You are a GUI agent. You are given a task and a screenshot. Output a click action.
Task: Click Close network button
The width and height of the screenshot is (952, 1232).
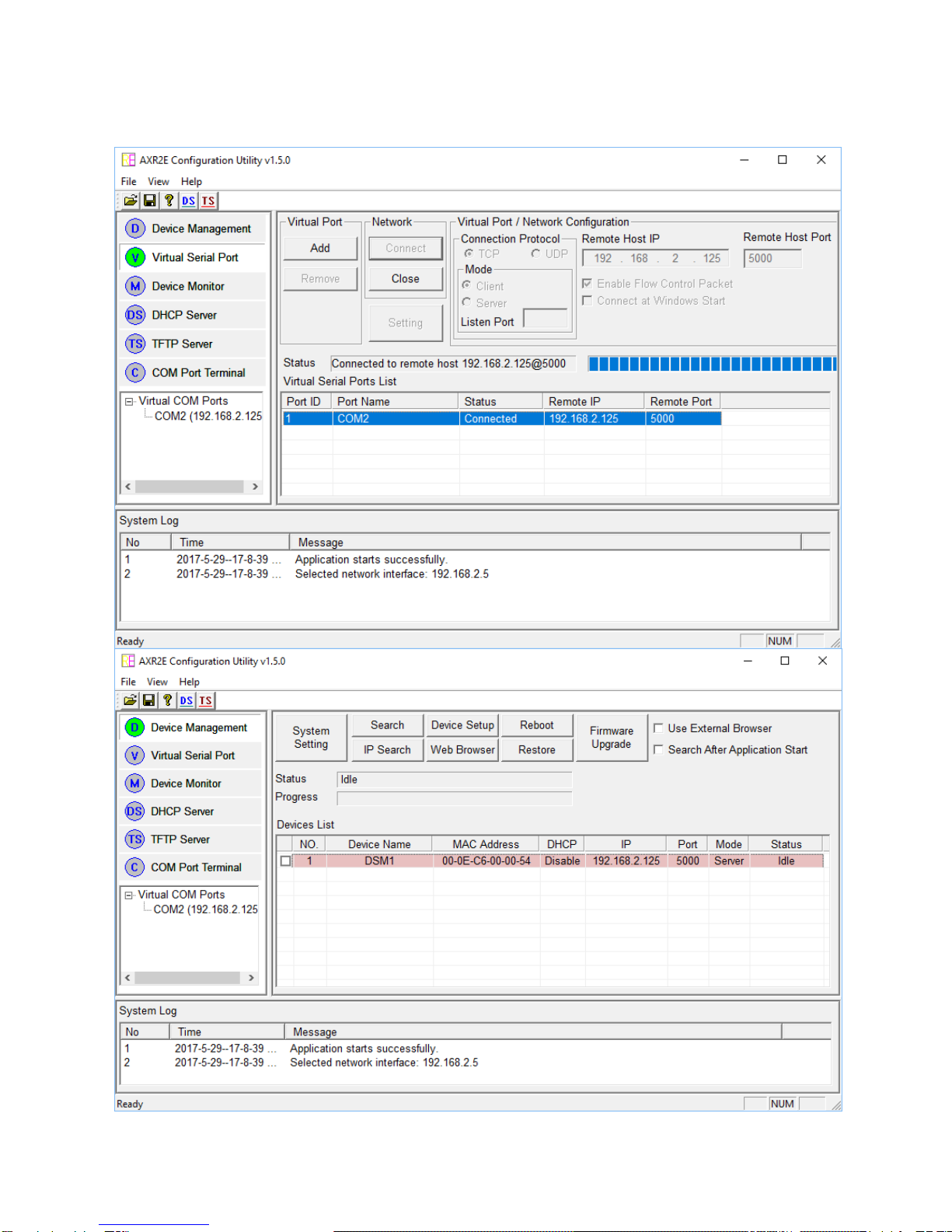(x=405, y=278)
